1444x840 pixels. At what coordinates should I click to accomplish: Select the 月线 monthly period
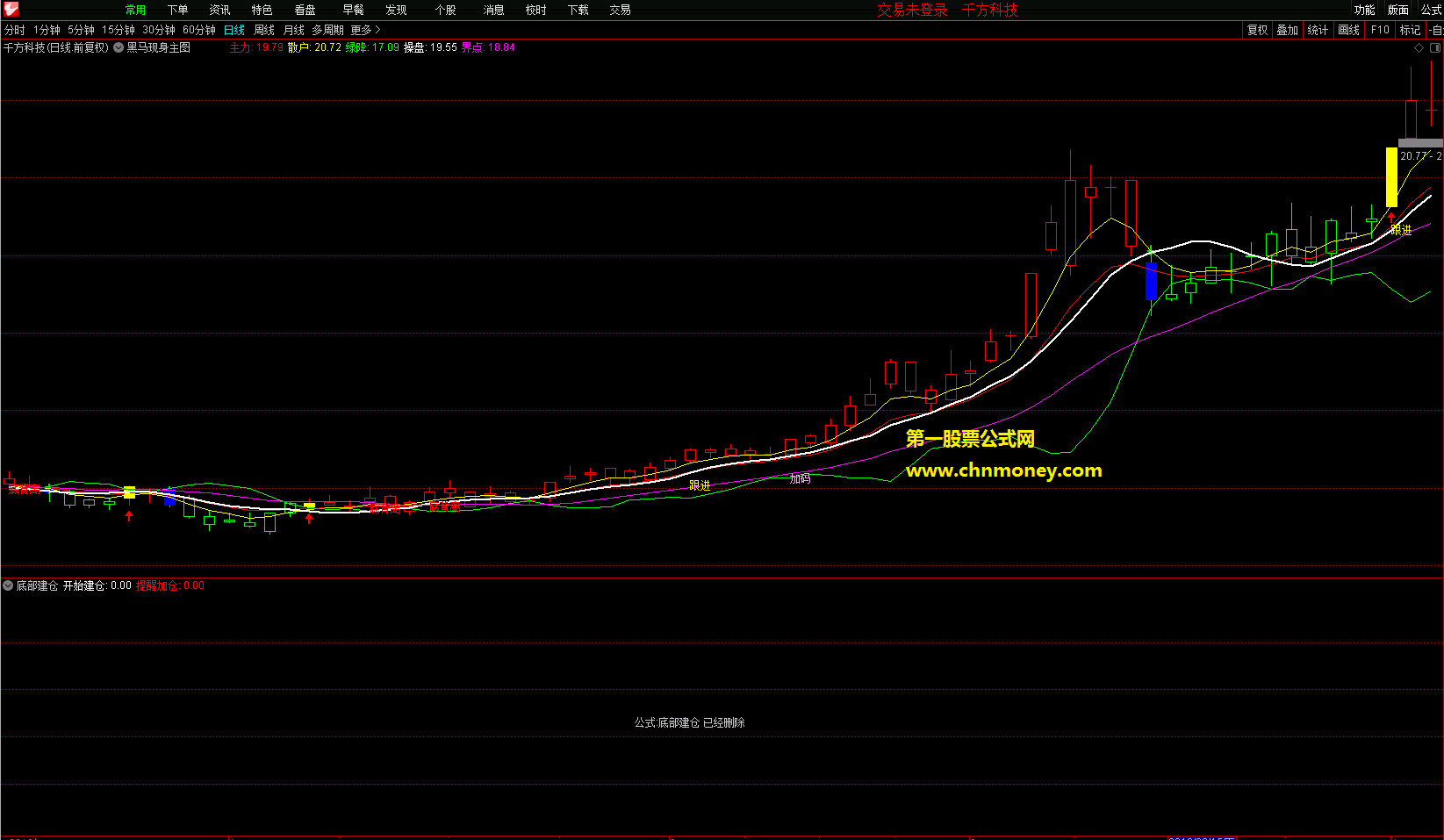[x=293, y=30]
